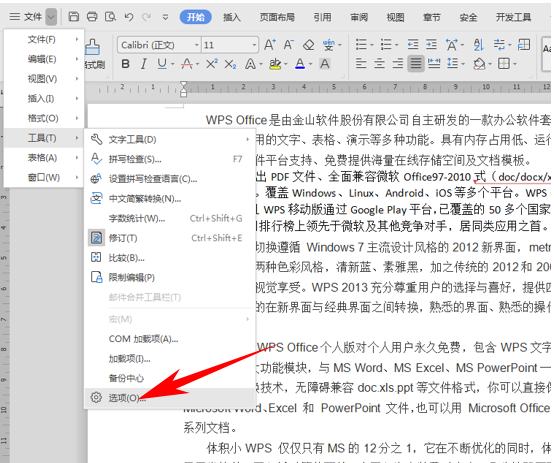Image resolution: width=554 pixels, height=463 pixels.
Task: Click the Format Painter brush icon
Action: (x=92, y=47)
